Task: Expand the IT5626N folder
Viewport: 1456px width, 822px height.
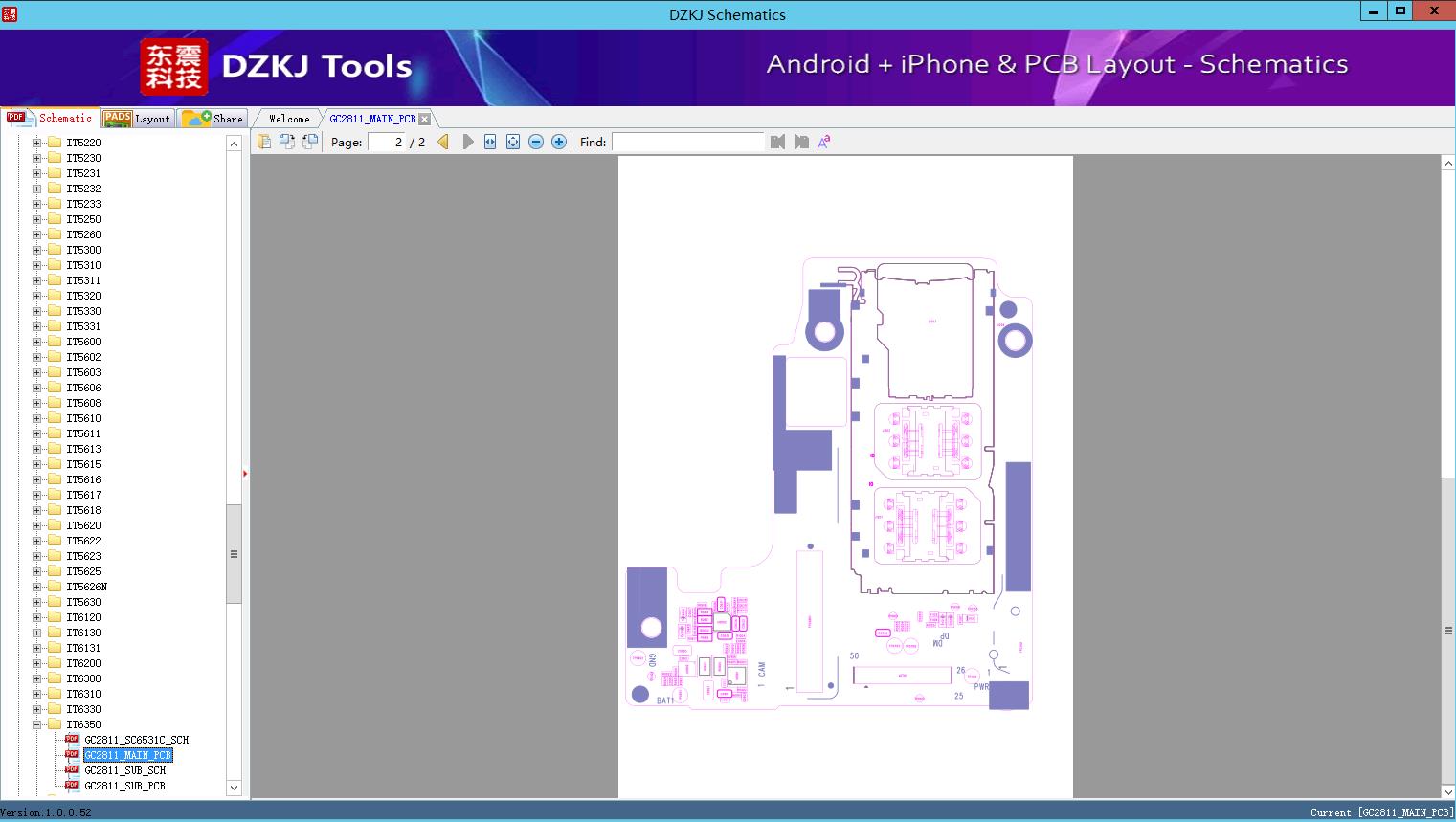Action: pos(36,587)
